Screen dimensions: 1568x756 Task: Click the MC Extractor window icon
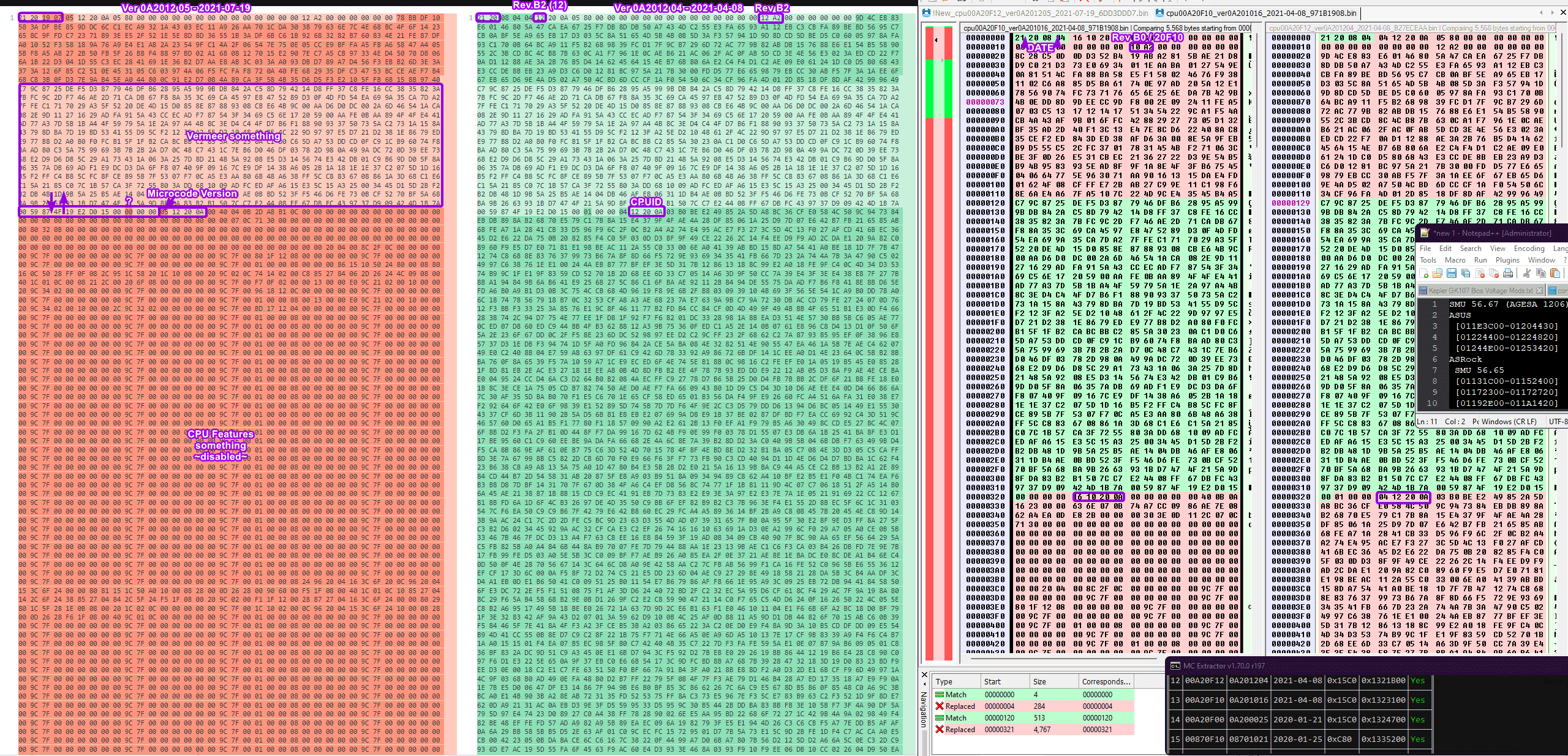[1175, 665]
